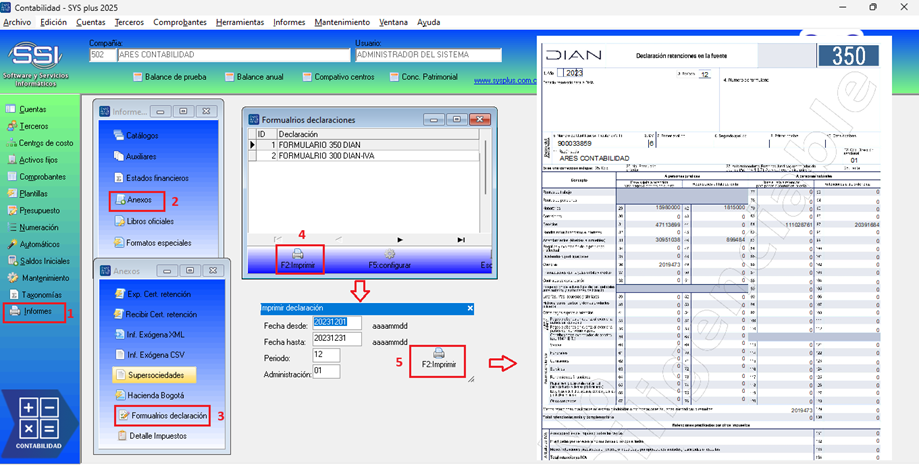Open Formatos especiales in Informes window
919x467 pixels.
[152, 243]
